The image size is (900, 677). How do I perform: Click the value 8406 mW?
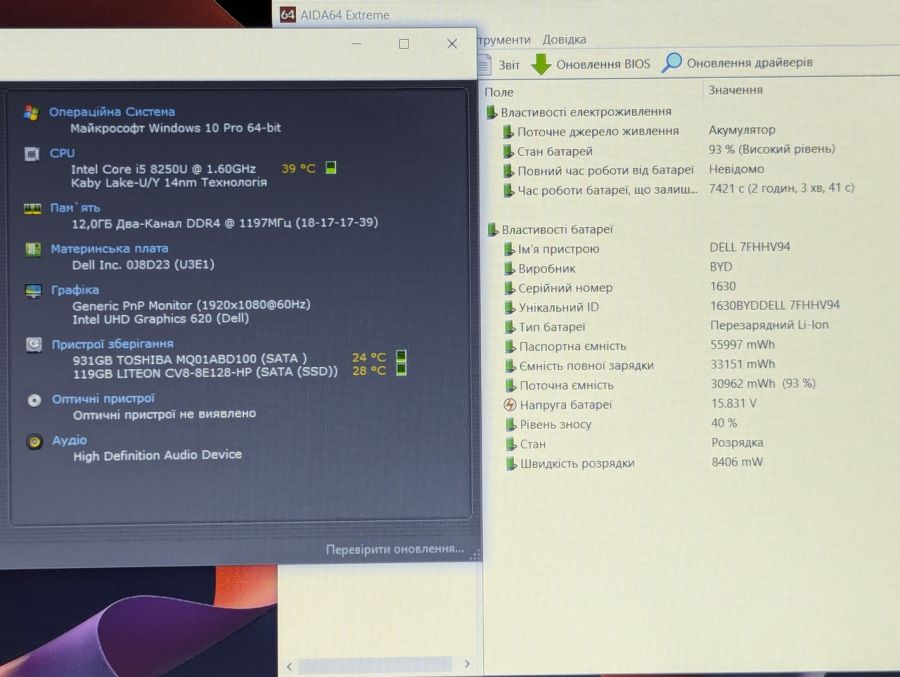point(737,462)
